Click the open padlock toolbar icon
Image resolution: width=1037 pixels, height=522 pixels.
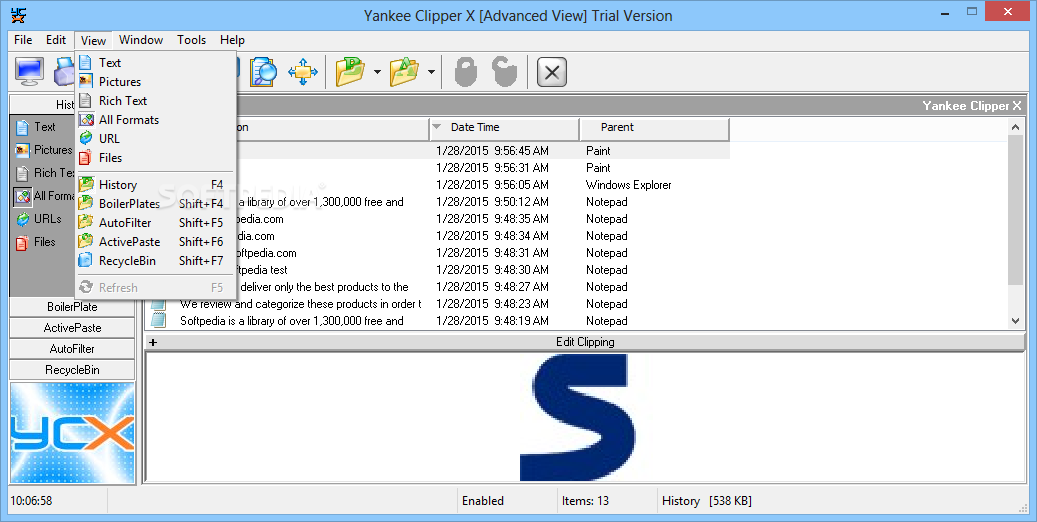click(505, 71)
